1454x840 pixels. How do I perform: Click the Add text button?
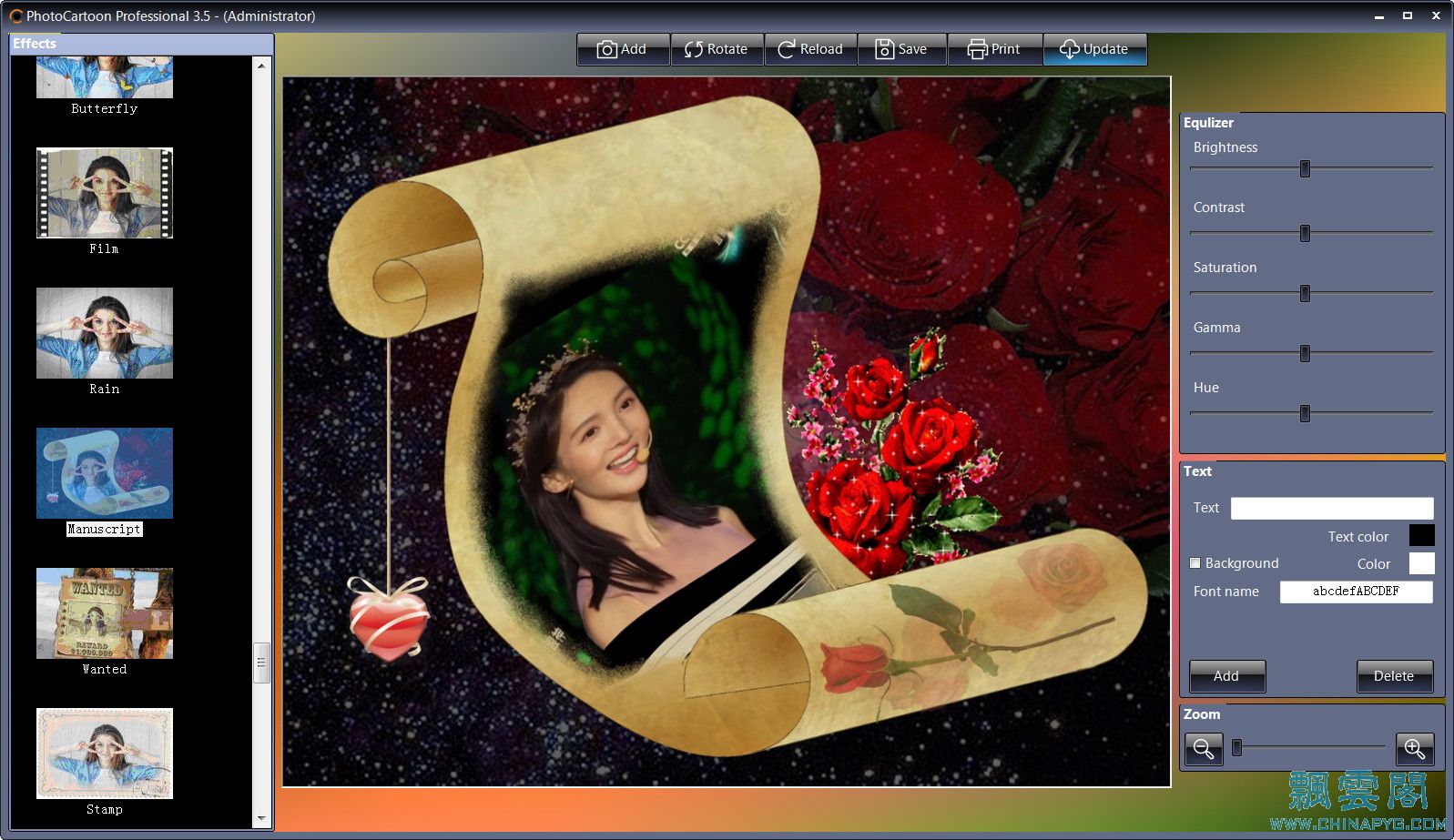1226,676
